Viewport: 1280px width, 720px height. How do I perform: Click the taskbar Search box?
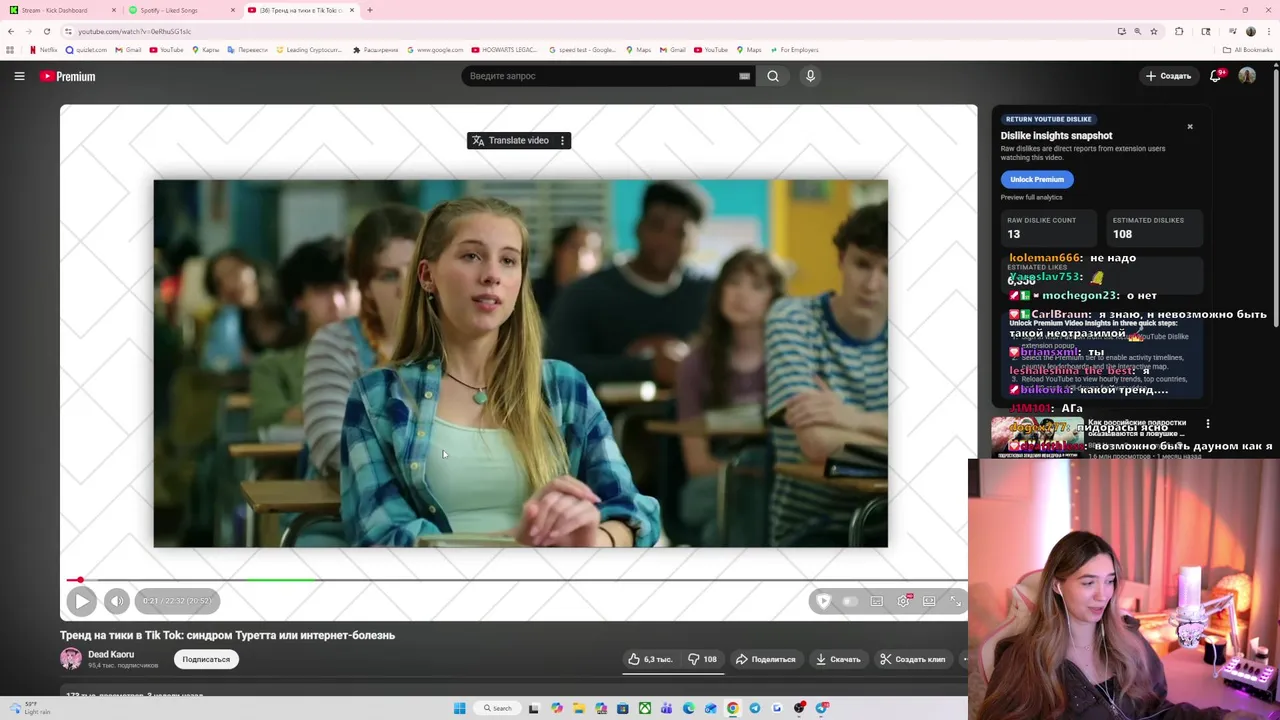[497, 708]
